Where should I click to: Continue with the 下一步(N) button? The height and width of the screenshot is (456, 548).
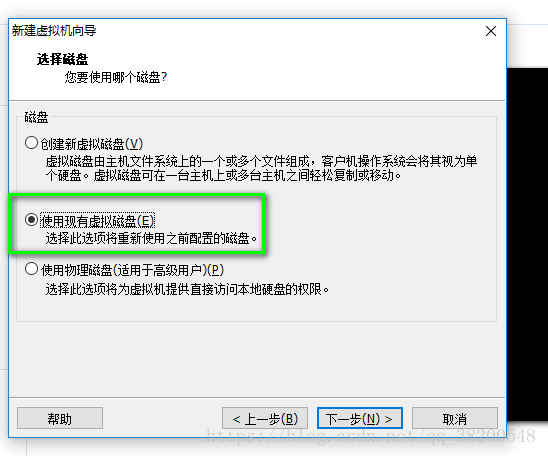(x=360, y=418)
